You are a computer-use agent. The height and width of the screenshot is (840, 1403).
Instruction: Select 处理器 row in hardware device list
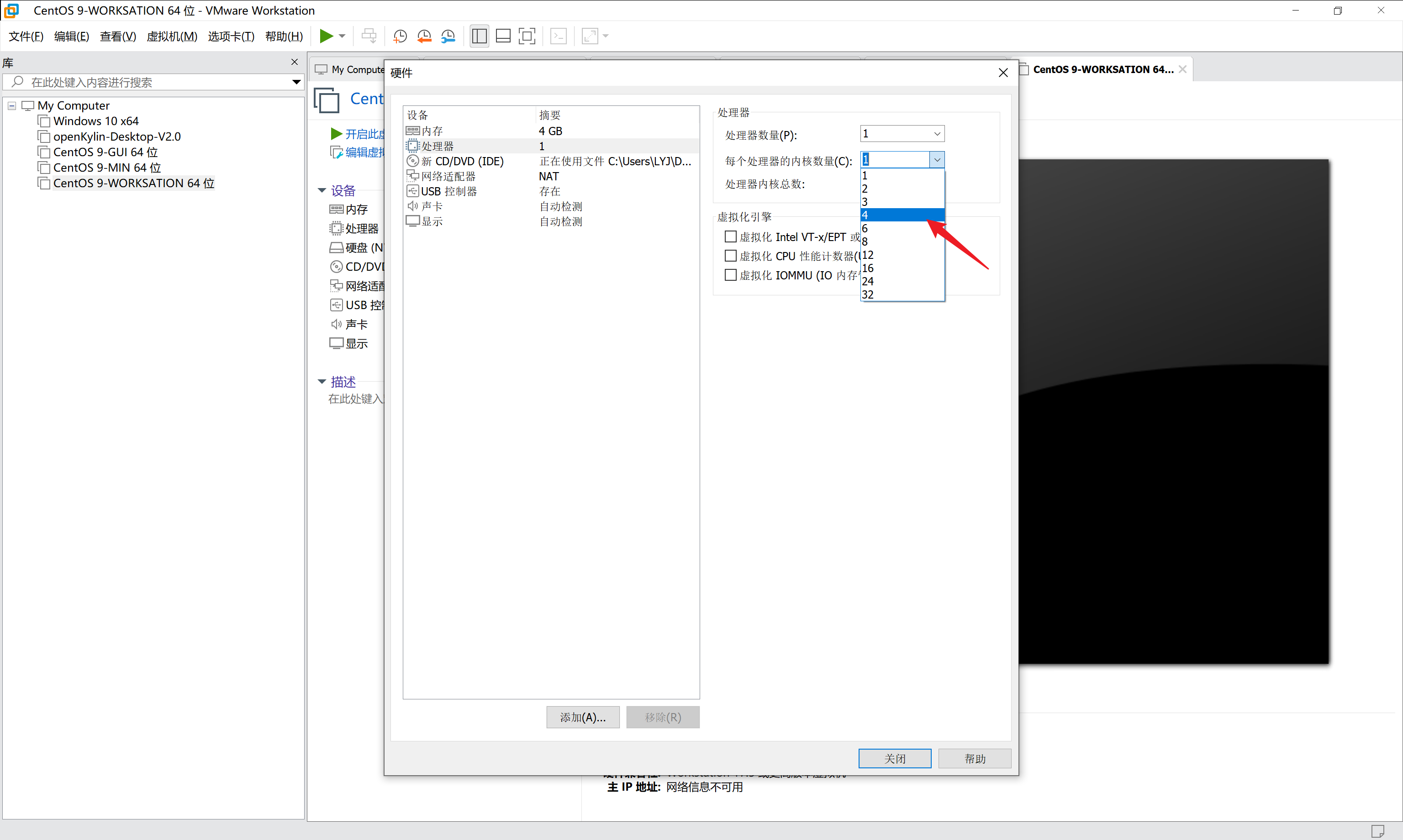pos(551,146)
